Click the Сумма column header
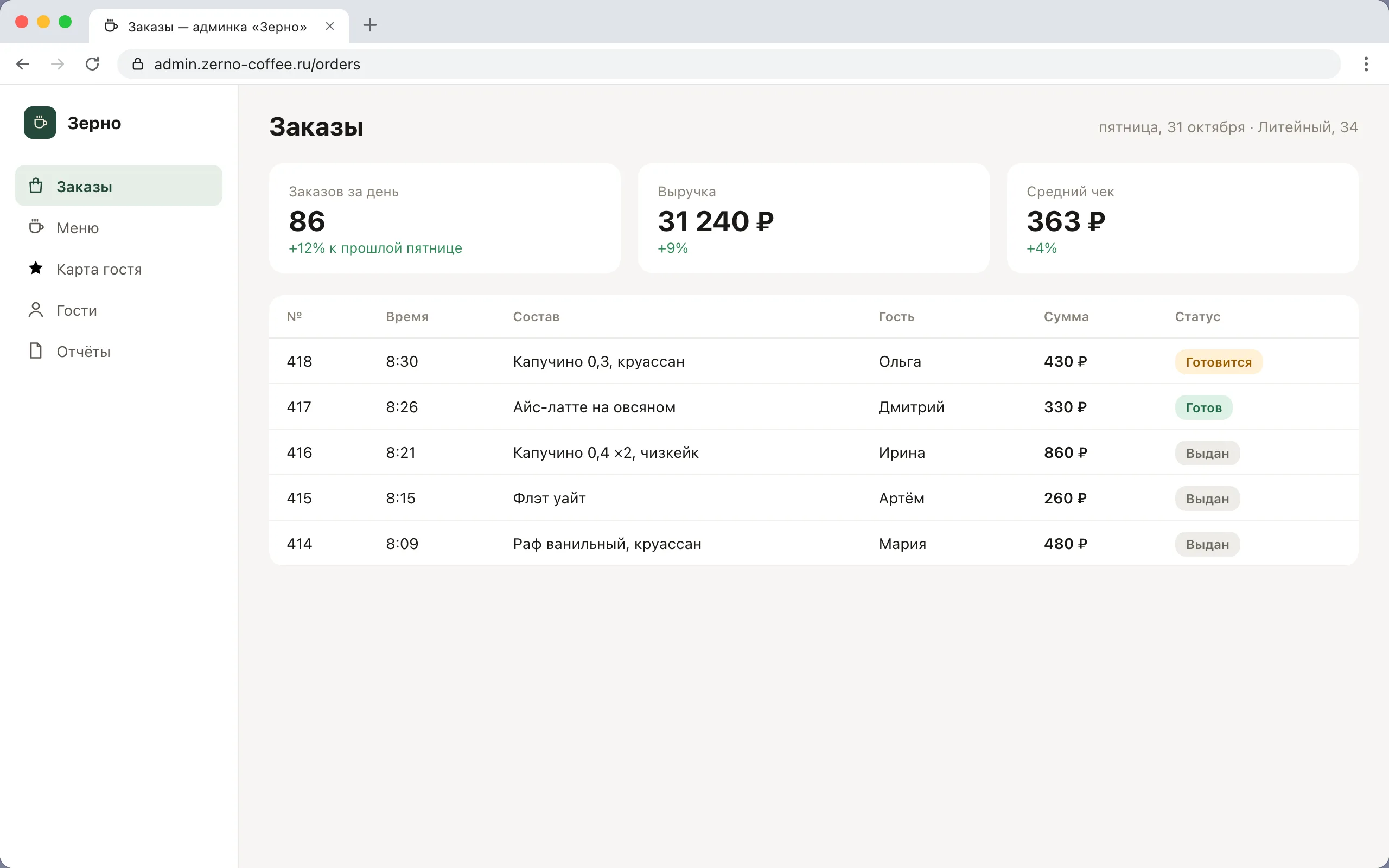Viewport: 1389px width, 868px height. 1066,317
